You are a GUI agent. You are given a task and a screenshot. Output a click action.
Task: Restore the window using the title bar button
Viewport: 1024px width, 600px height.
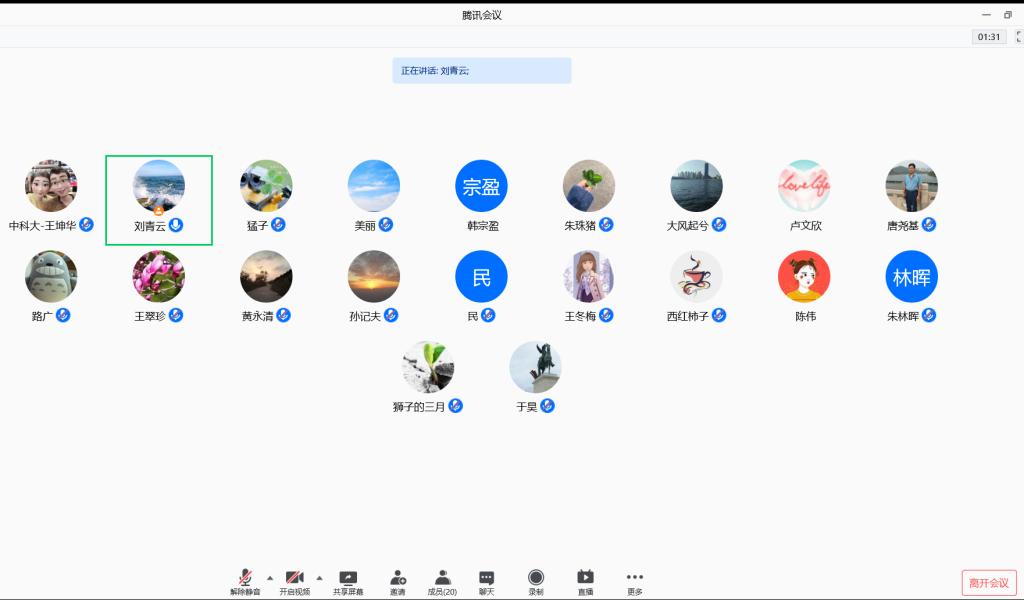pyautogui.click(x=1008, y=14)
